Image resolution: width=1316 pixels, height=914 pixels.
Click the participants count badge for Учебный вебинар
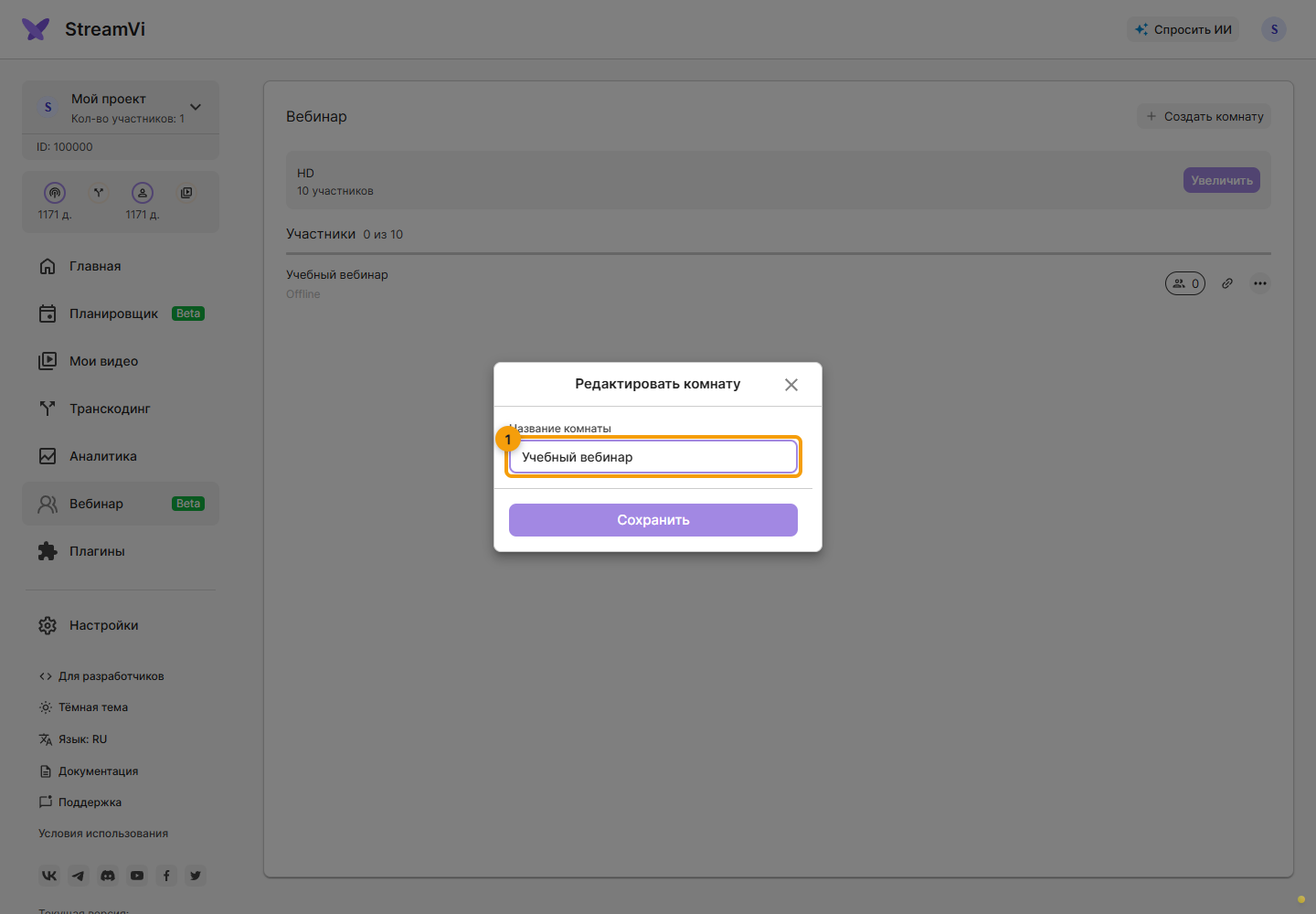(1185, 283)
